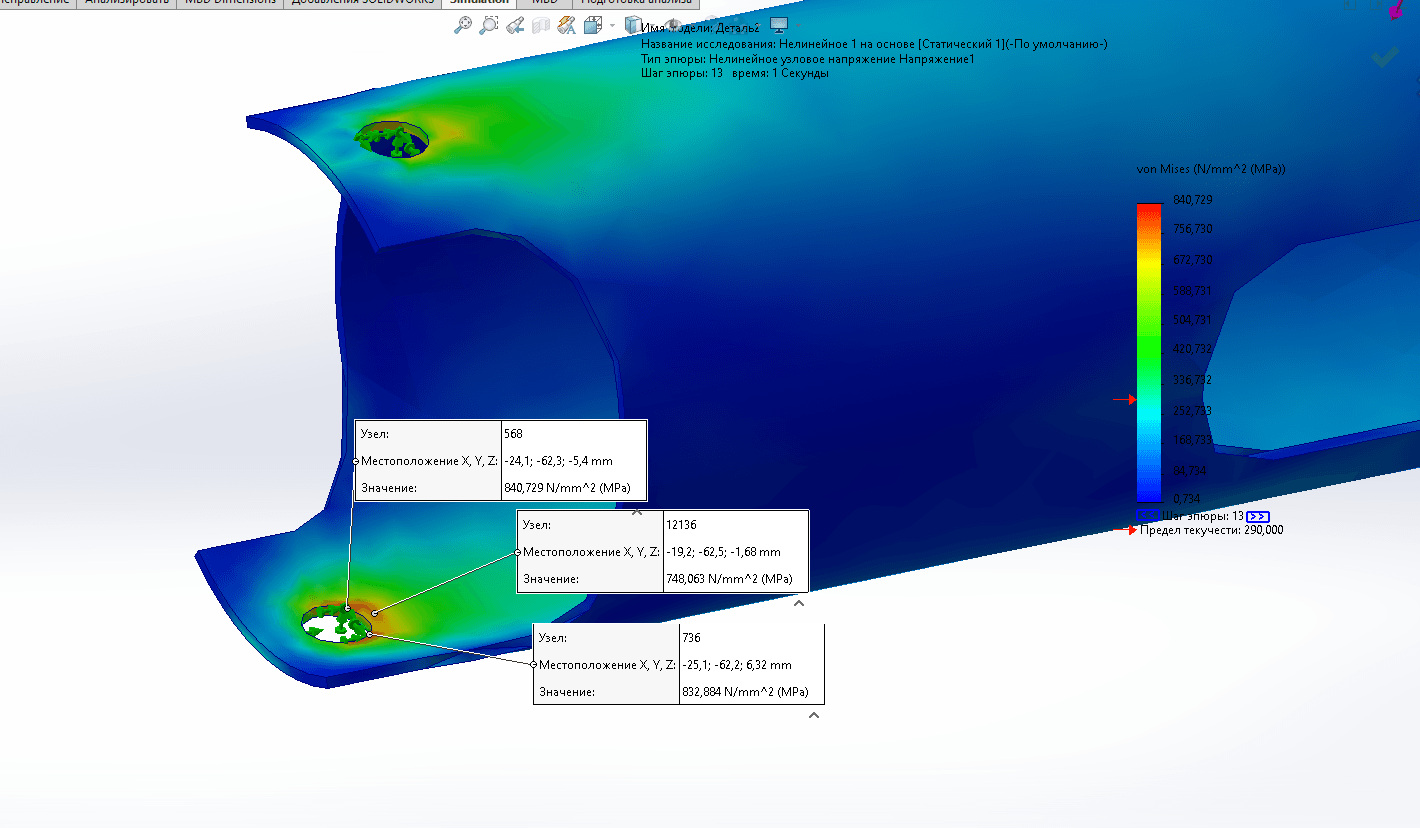Click the Previous View icon
The image size is (1420, 828).
pyautogui.click(x=515, y=26)
